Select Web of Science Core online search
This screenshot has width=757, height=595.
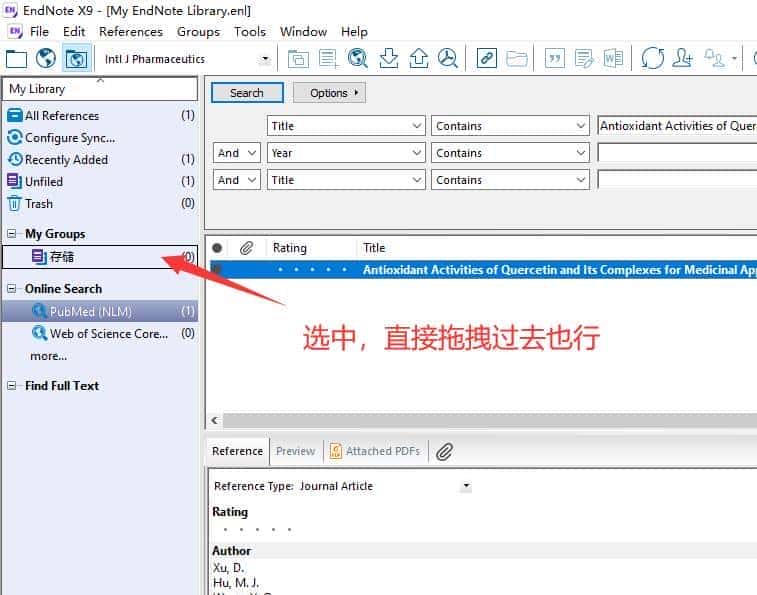click(x=100, y=333)
